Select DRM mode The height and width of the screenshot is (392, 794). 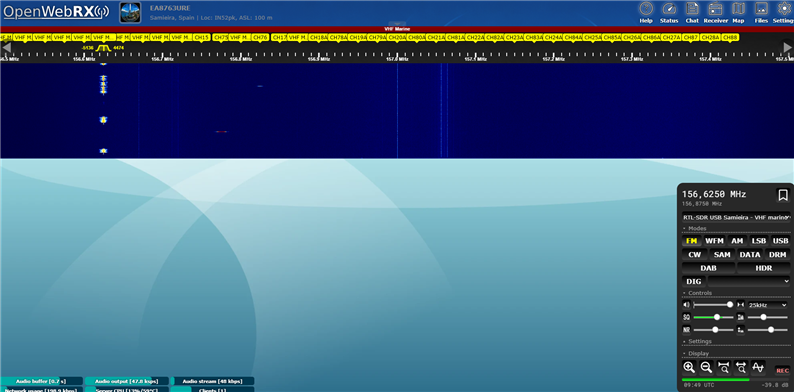click(777, 254)
